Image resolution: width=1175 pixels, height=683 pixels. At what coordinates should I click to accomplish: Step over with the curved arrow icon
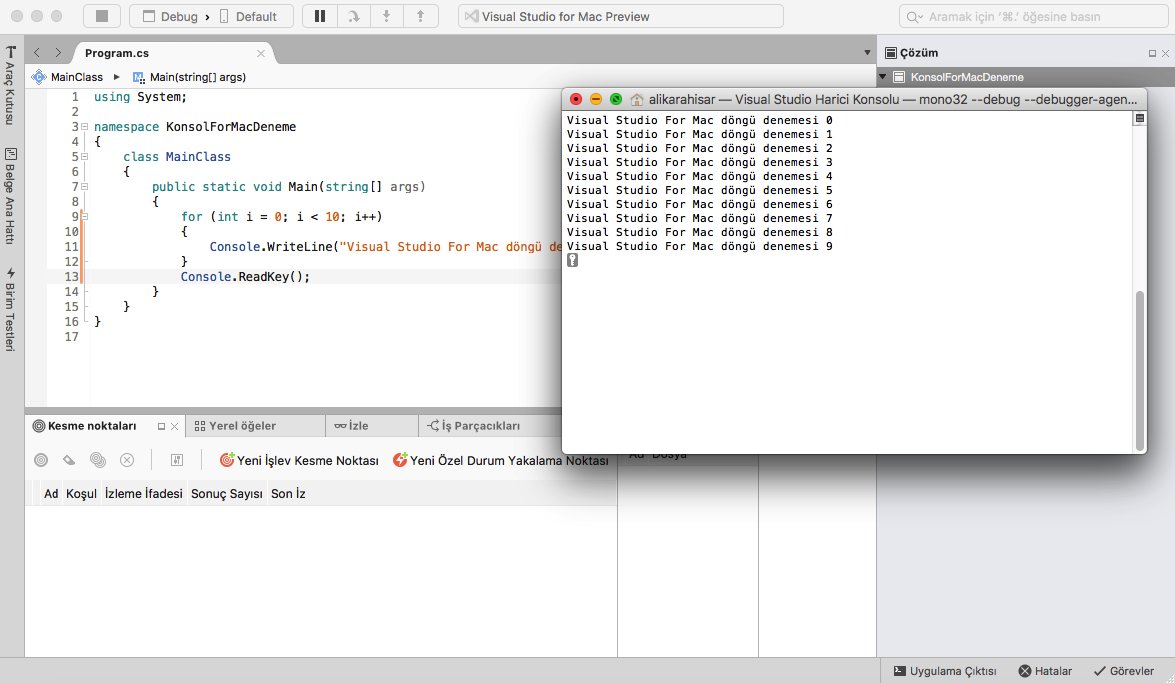[x=354, y=16]
